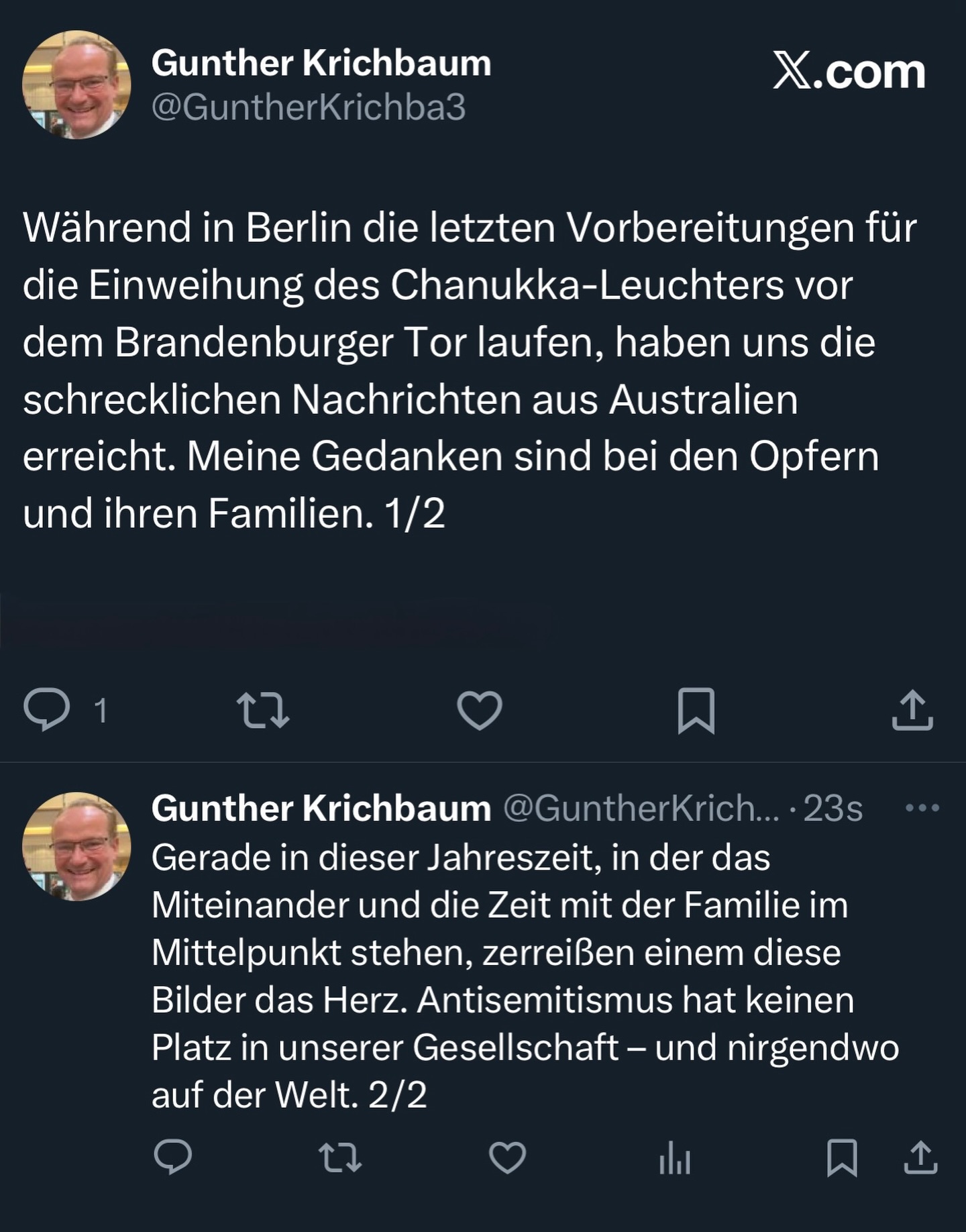Image resolution: width=966 pixels, height=1232 pixels.
Task: Share the first tweet
Action: tap(912, 710)
